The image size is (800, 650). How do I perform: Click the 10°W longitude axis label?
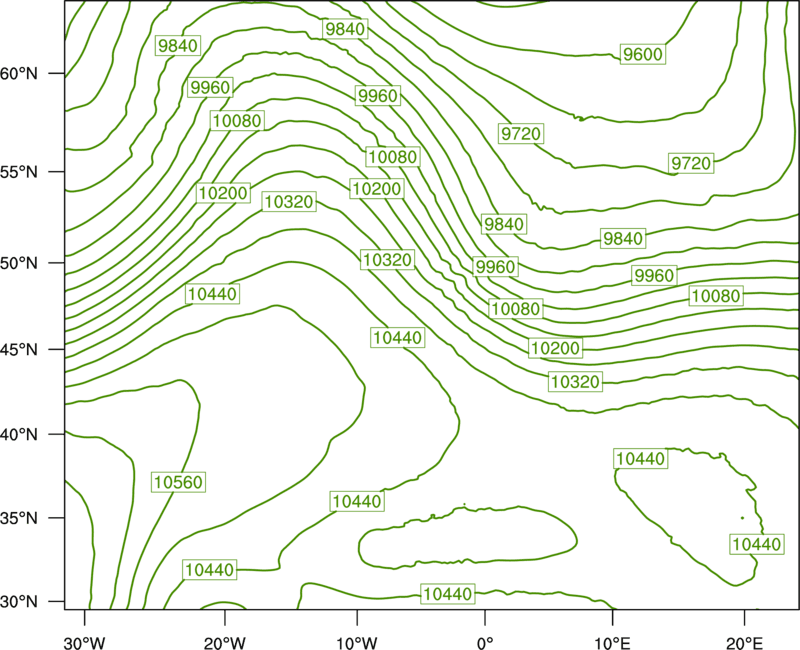click(357, 643)
